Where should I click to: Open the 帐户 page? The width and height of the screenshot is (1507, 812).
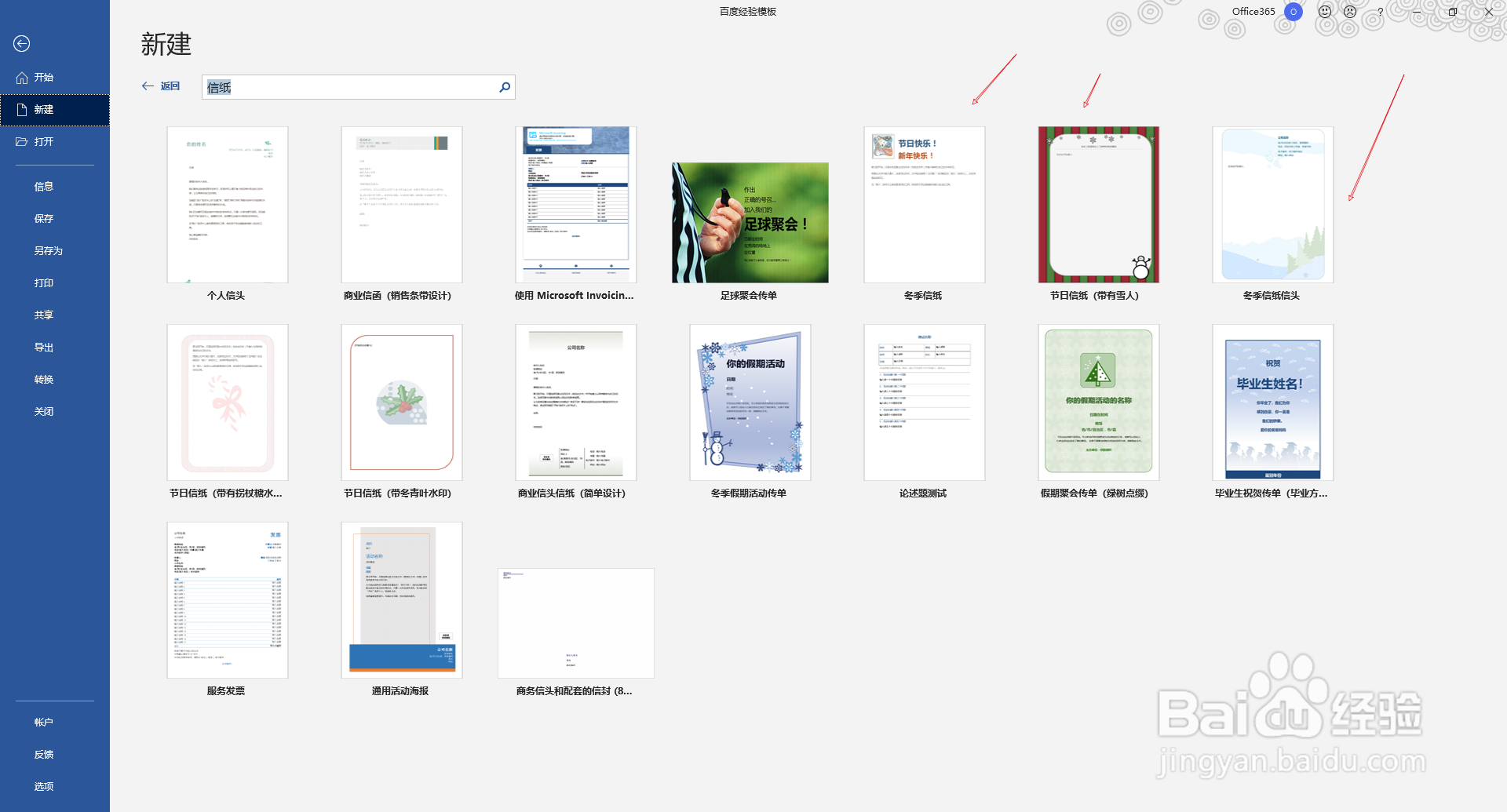click(44, 723)
